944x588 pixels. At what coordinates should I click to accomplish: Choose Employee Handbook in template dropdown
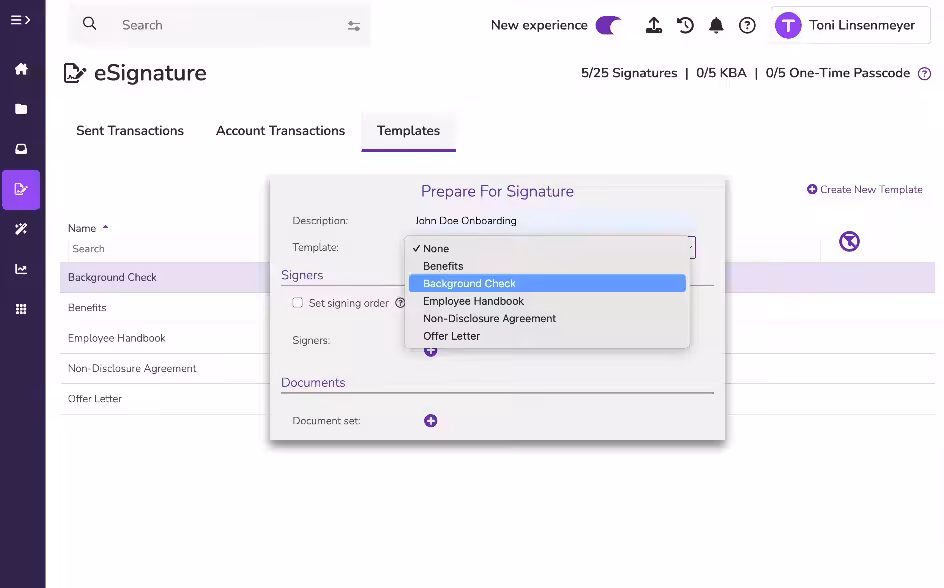(x=547, y=301)
